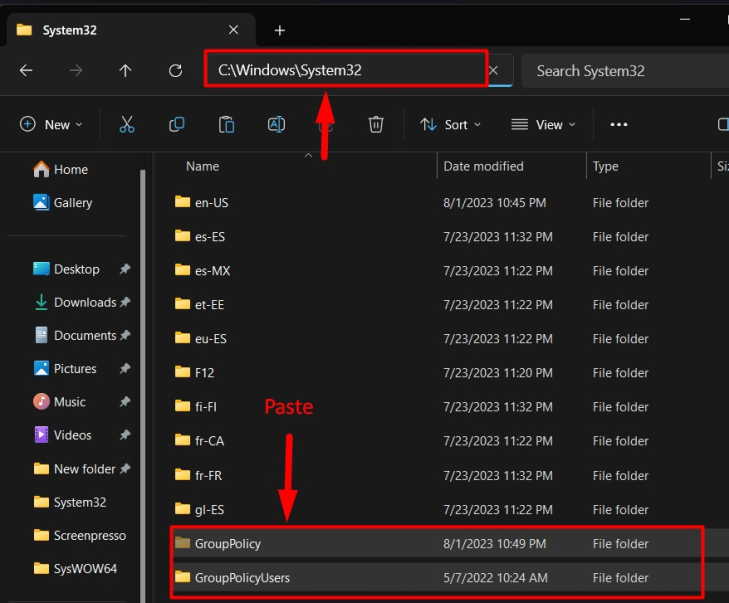This screenshot has width=729, height=603.
Task: Click the Copy icon in toolbar
Action: coord(177,124)
